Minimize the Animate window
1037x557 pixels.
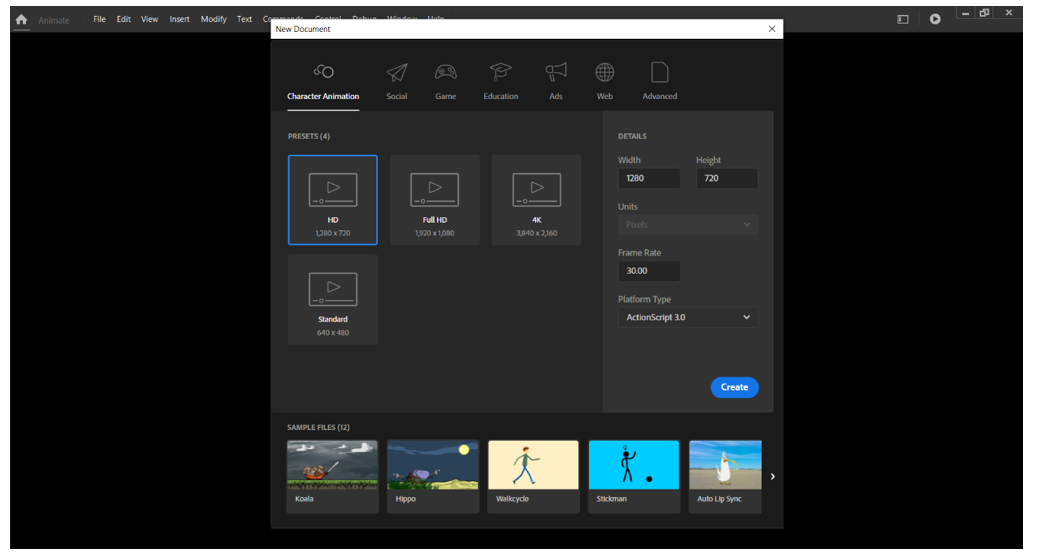(966, 13)
